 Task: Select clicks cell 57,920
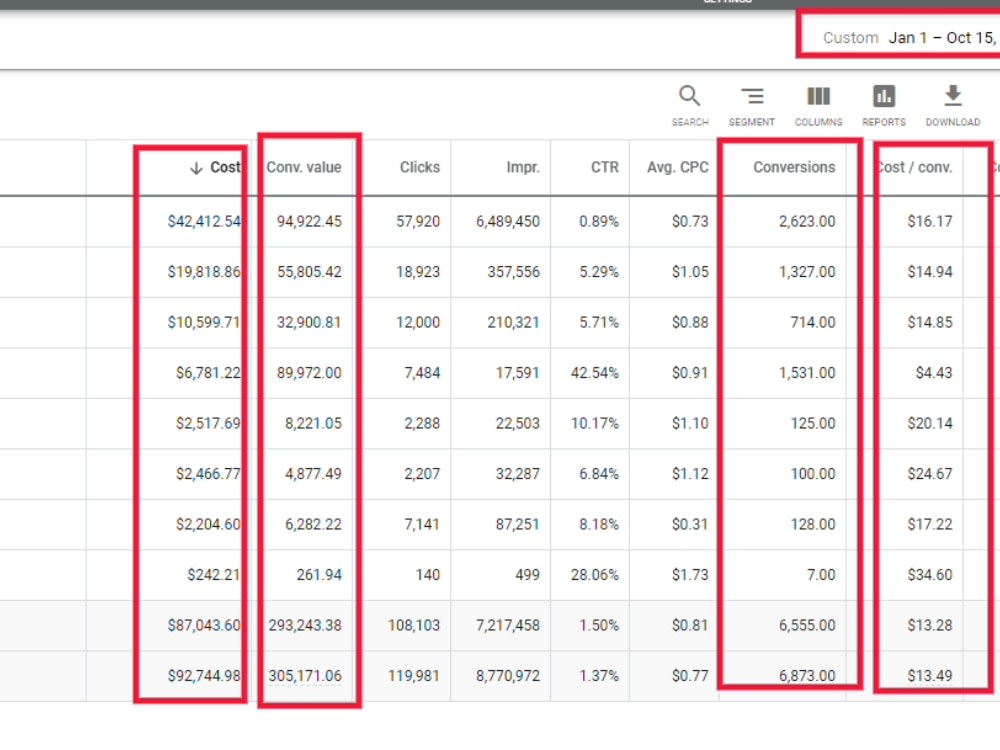tap(418, 221)
